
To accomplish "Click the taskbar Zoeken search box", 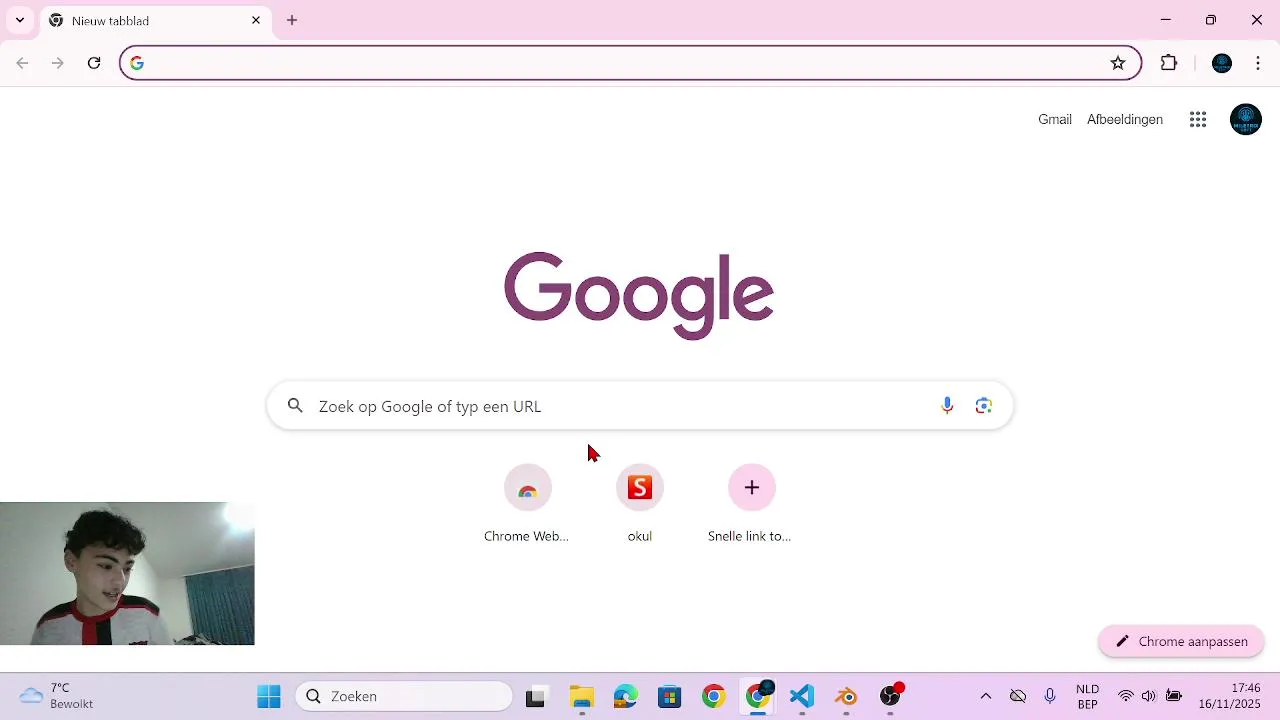I will pyautogui.click(x=404, y=696).
